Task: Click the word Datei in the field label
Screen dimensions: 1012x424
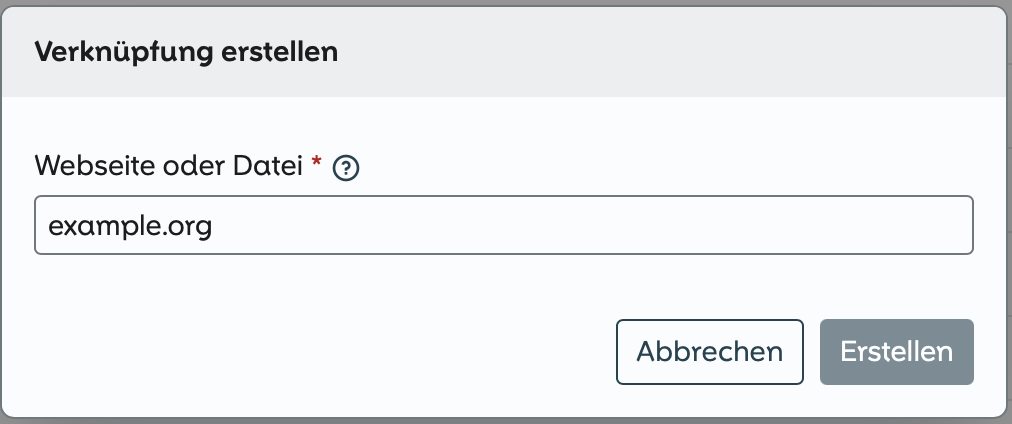Action: click(x=270, y=166)
